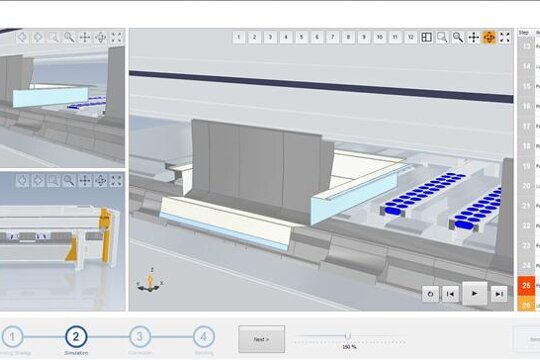Fit main viewport to full view

505,37
